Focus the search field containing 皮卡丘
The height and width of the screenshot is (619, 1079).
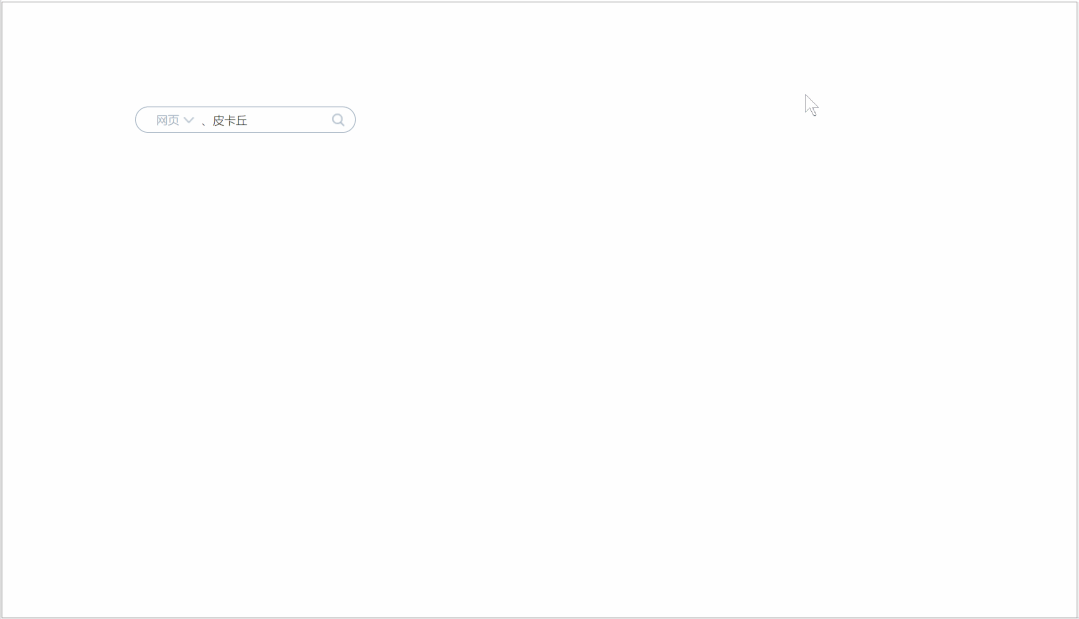click(264, 120)
